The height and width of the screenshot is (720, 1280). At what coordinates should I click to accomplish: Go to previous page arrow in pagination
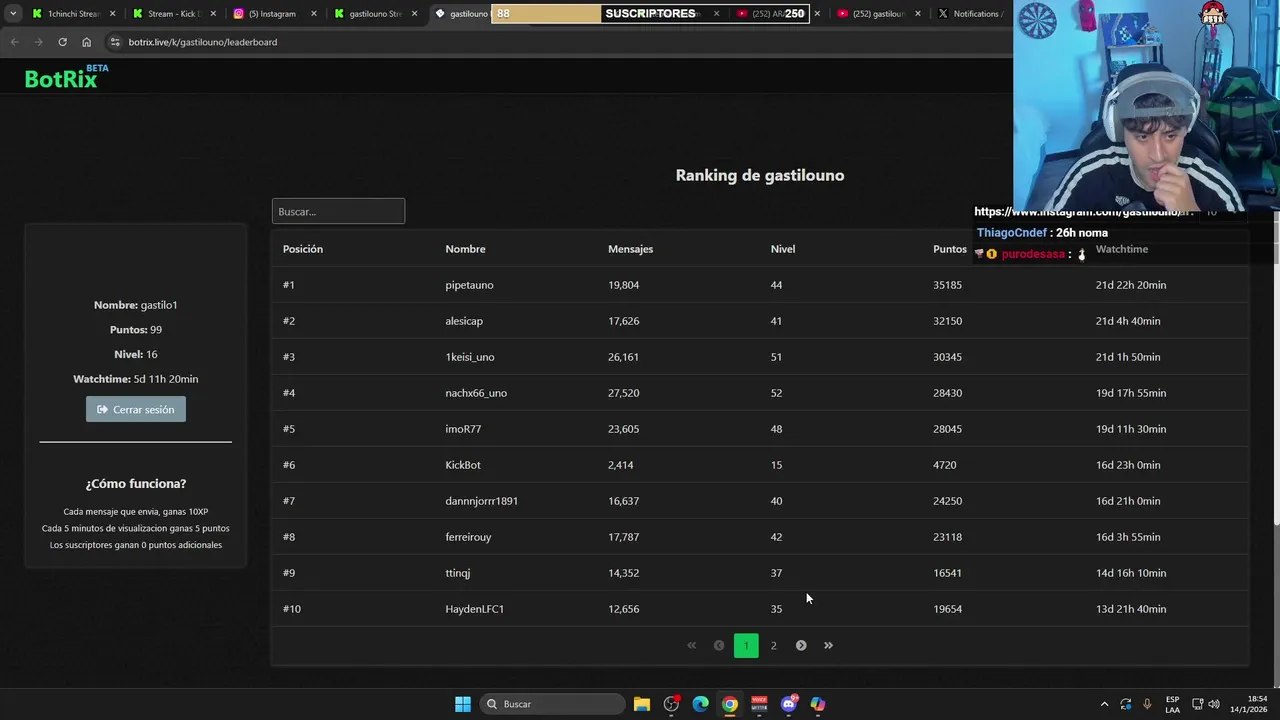click(x=718, y=645)
